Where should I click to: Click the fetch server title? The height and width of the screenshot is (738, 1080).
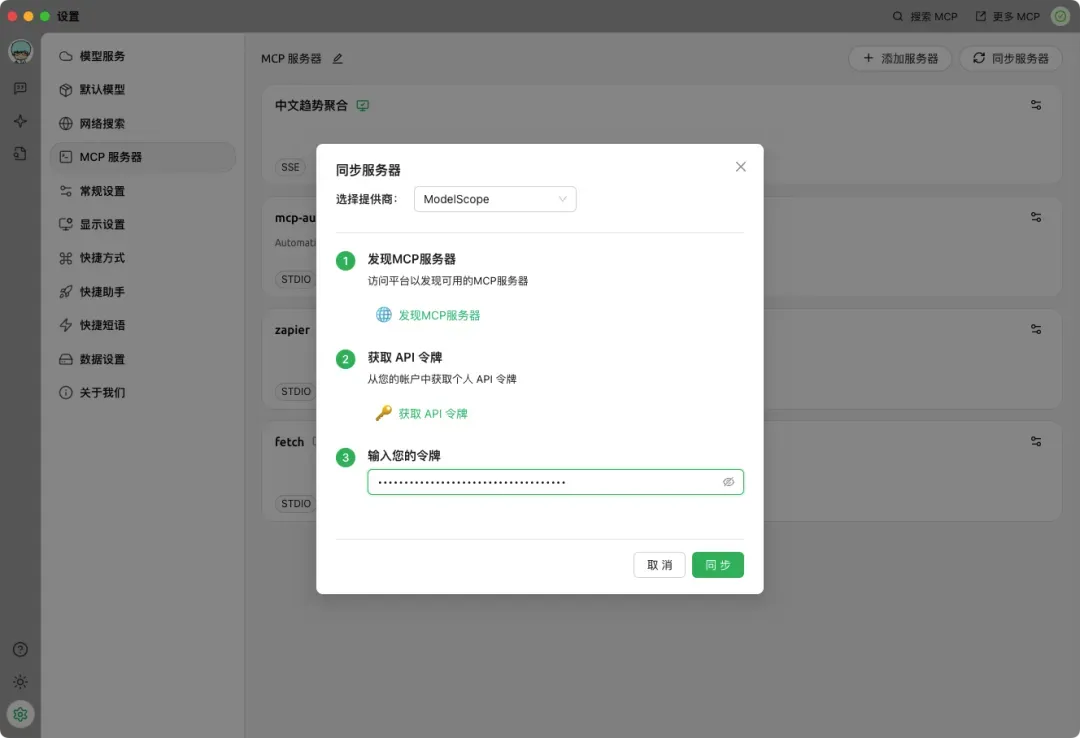click(x=289, y=442)
